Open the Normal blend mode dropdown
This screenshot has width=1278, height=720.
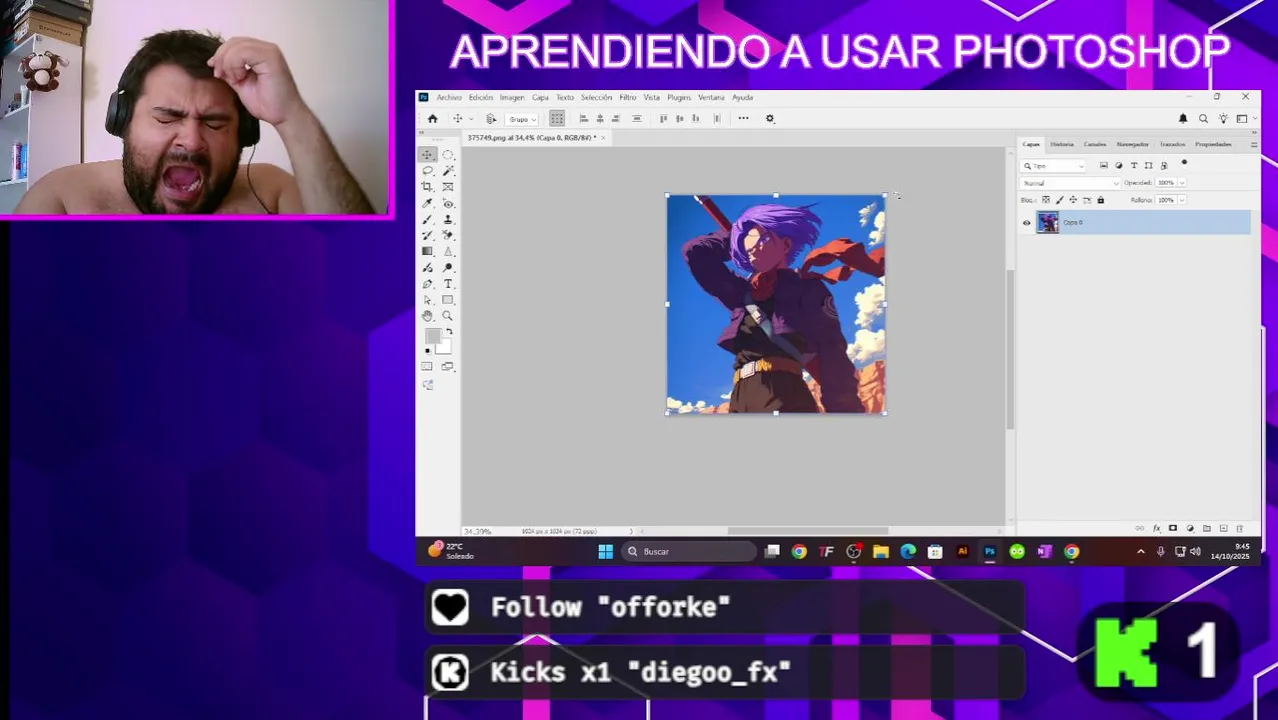[x=1070, y=183]
